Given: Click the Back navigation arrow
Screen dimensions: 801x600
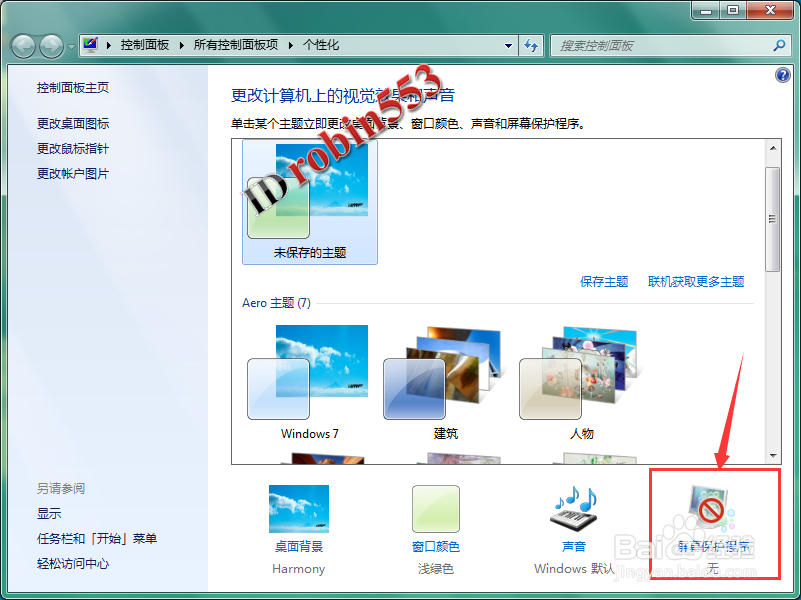Looking at the screenshot, I should pyautogui.click(x=23, y=46).
